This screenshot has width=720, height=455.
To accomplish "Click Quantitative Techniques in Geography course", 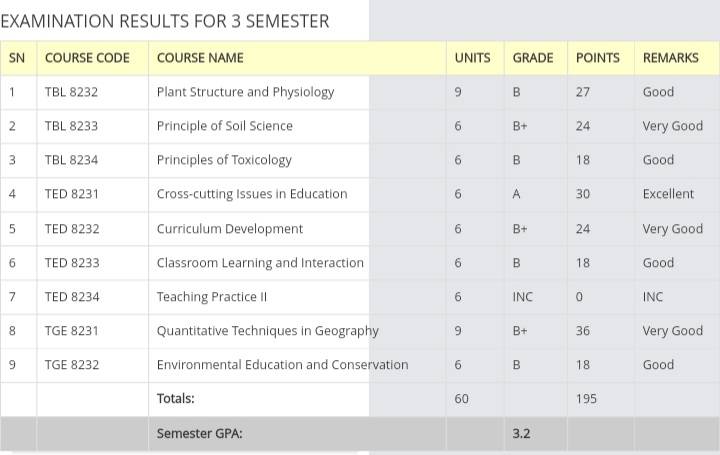I will click(268, 331).
